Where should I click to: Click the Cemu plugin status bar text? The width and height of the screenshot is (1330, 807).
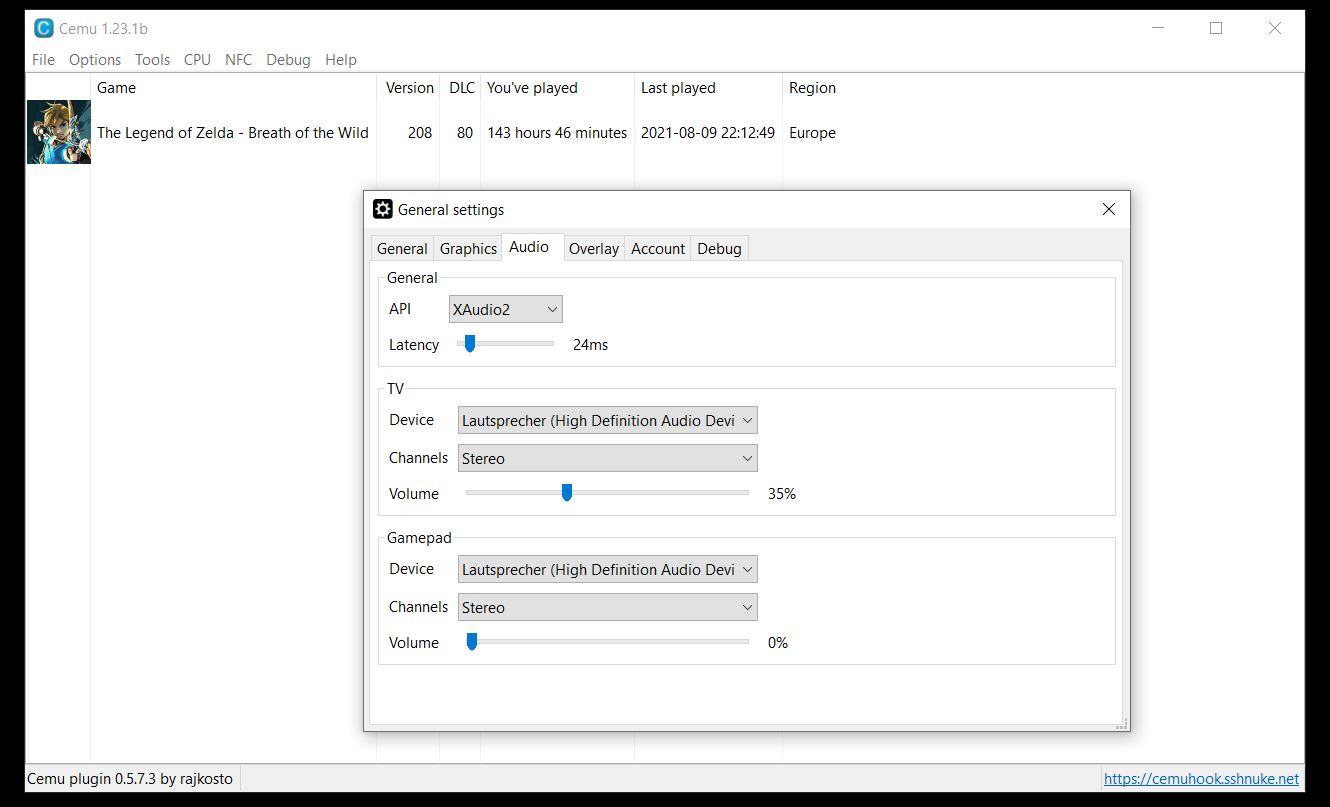click(x=130, y=778)
